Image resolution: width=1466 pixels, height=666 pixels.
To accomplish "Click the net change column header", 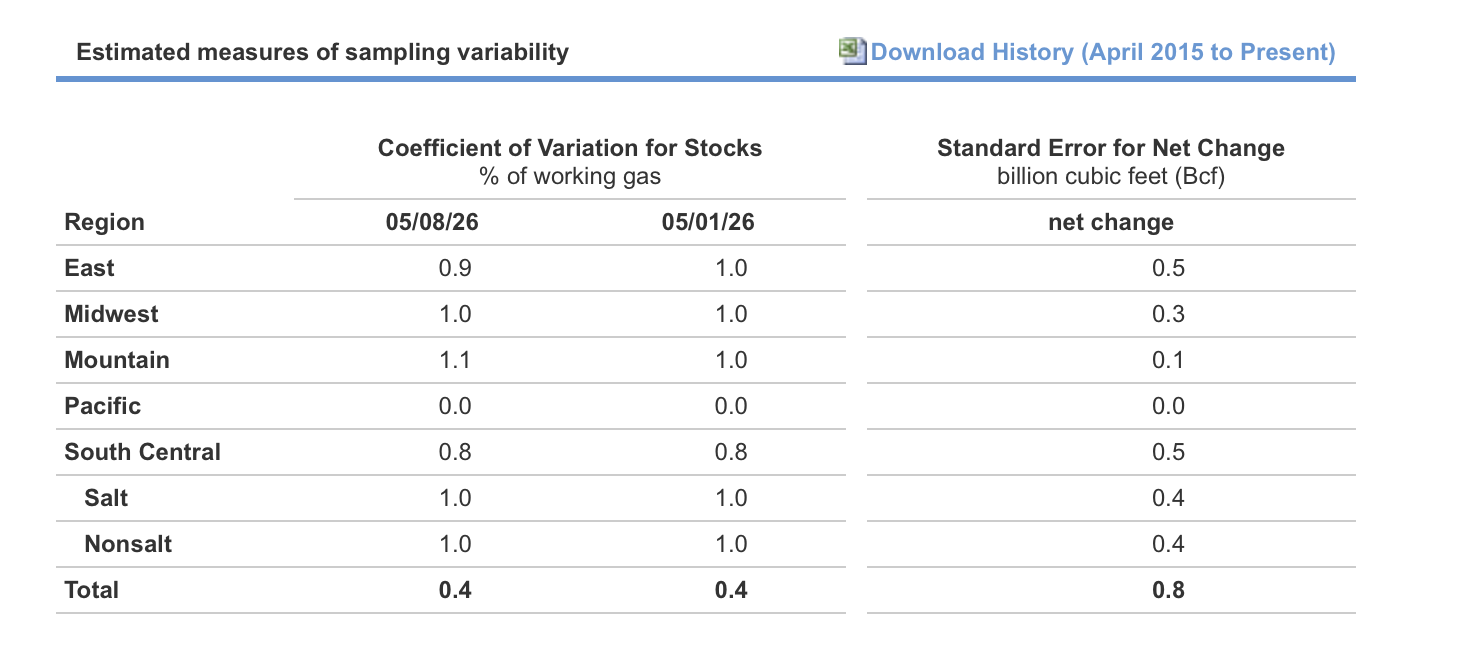I will click(x=1111, y=222).
